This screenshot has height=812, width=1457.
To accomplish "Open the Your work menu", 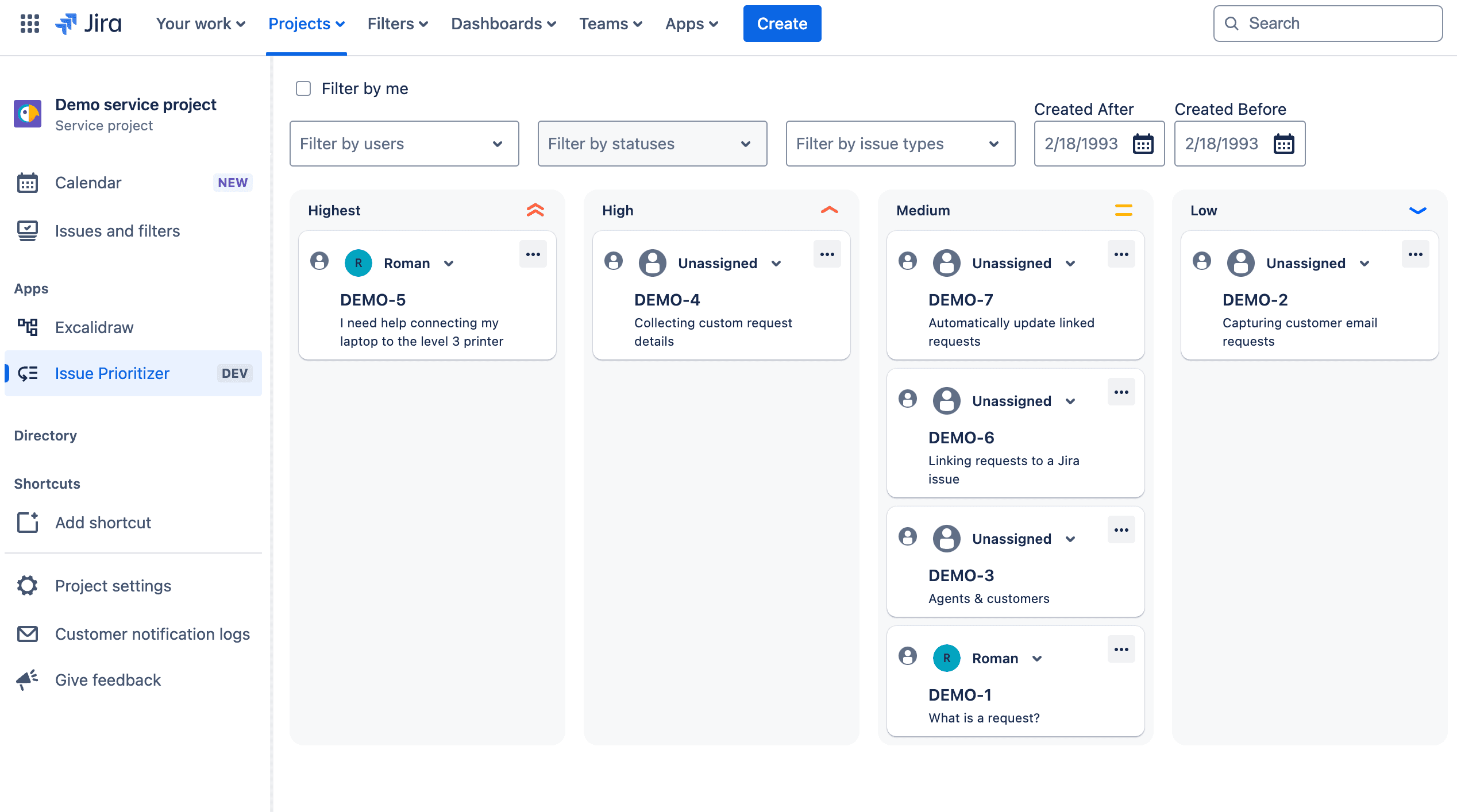I will [201, 24].
